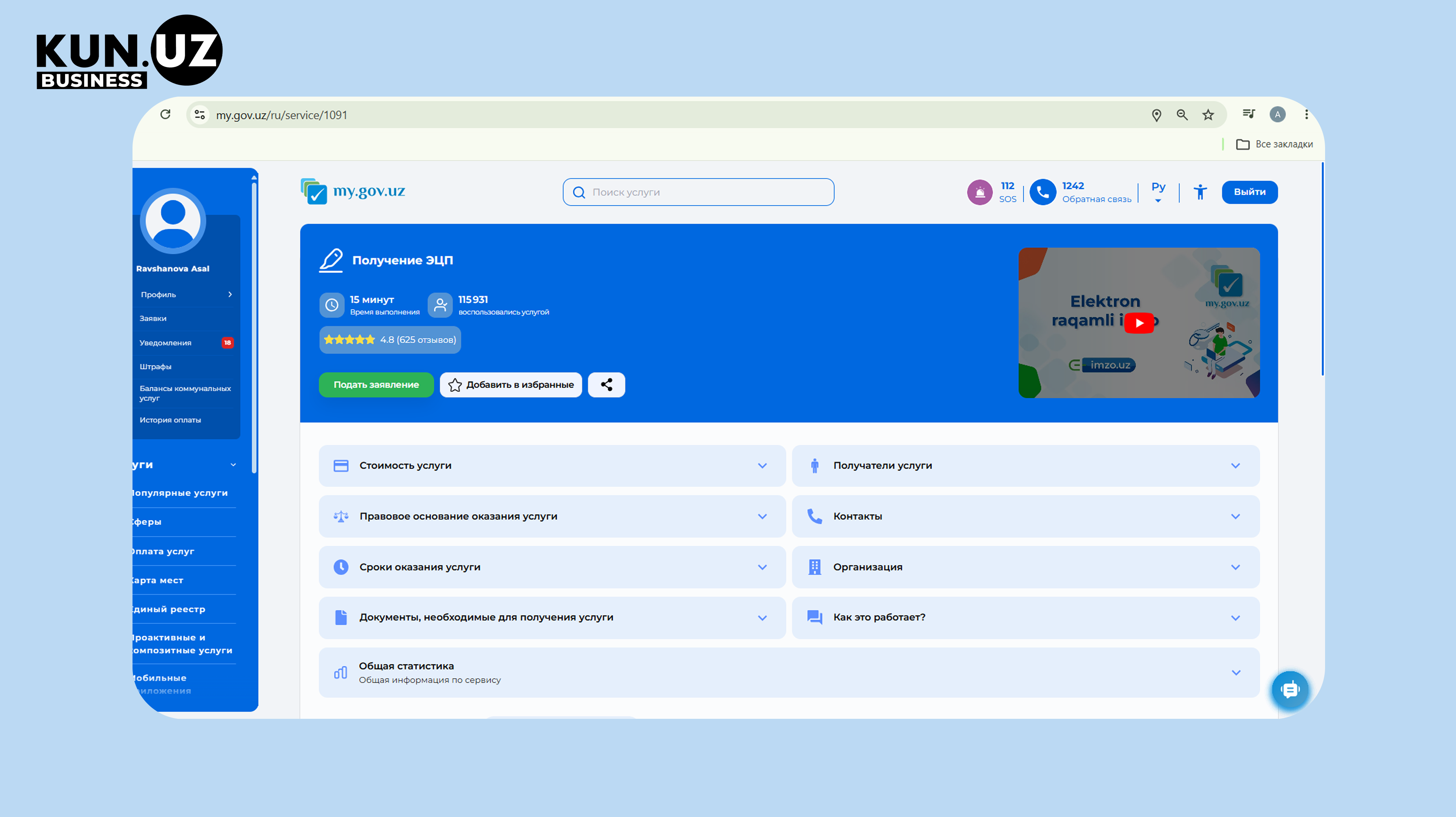Click the my.gov.uz logo

tap(353, 191)
